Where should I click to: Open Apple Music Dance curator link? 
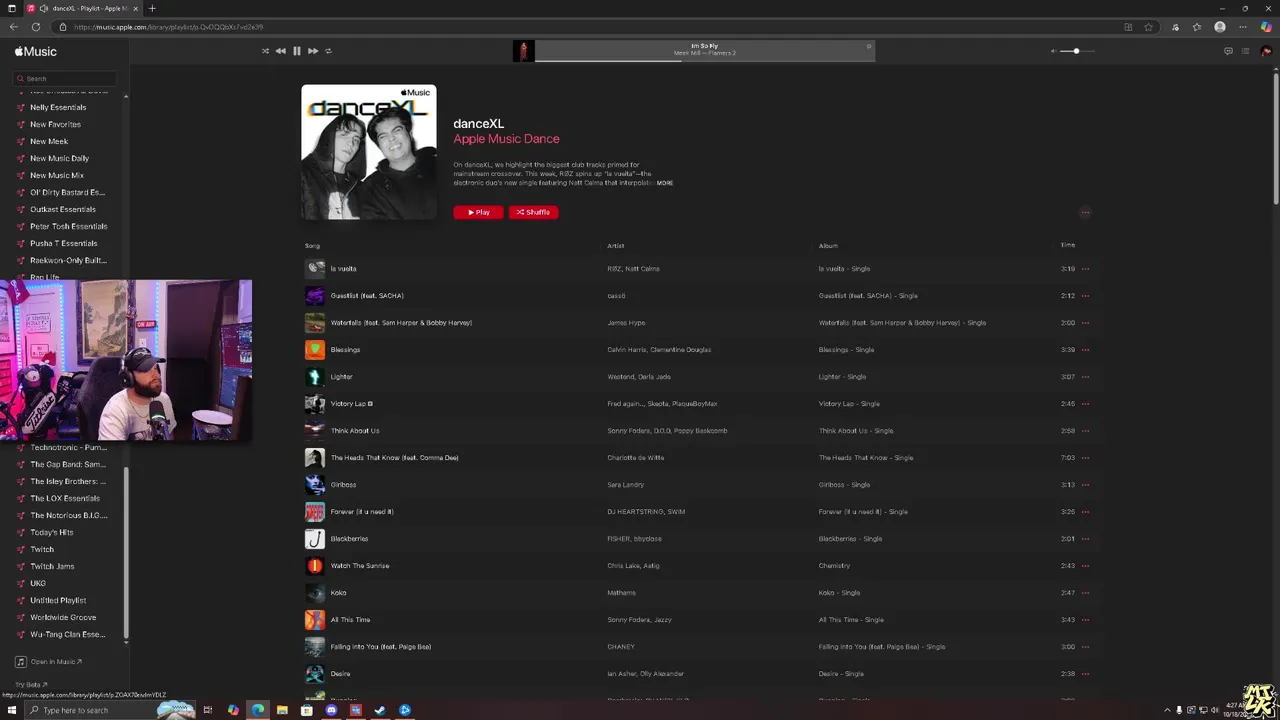pyautogui.click(x=506, y=139)
